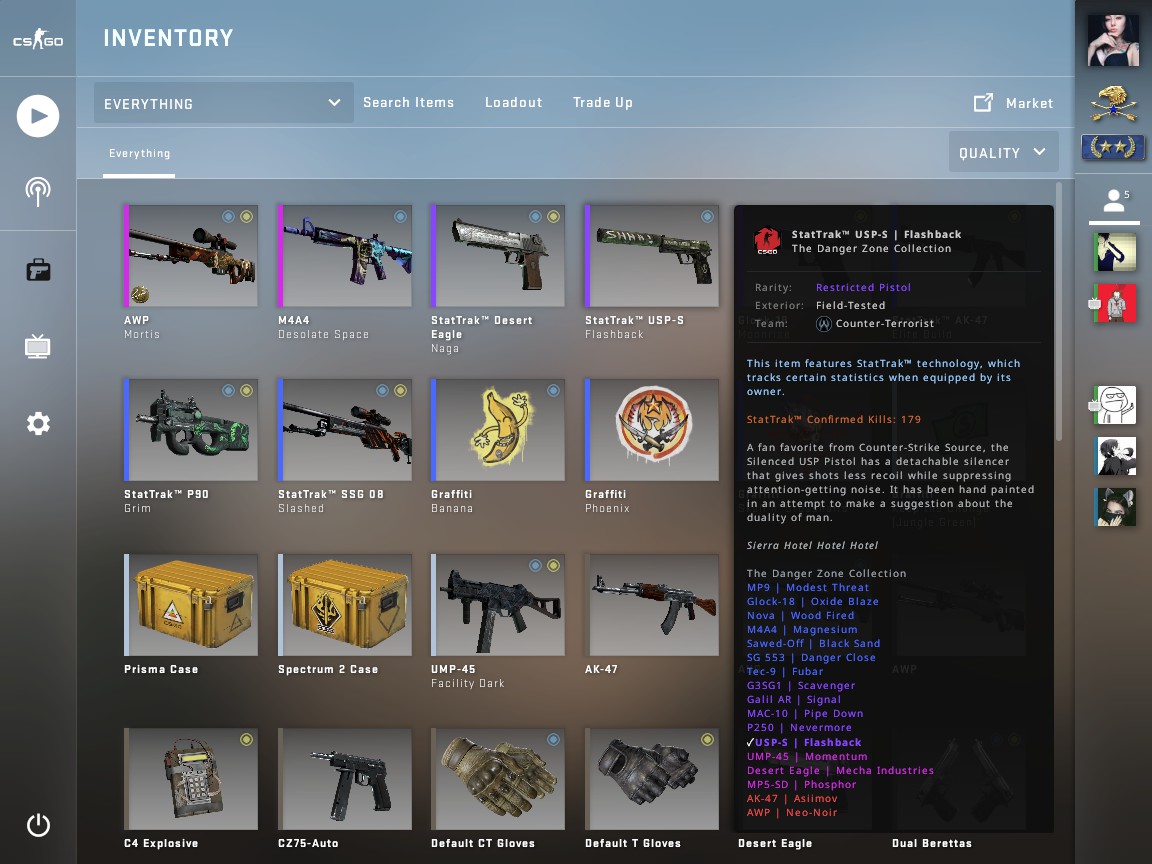Click the power quit icon
Viewport: 1152px width, 864px height.
38,825
